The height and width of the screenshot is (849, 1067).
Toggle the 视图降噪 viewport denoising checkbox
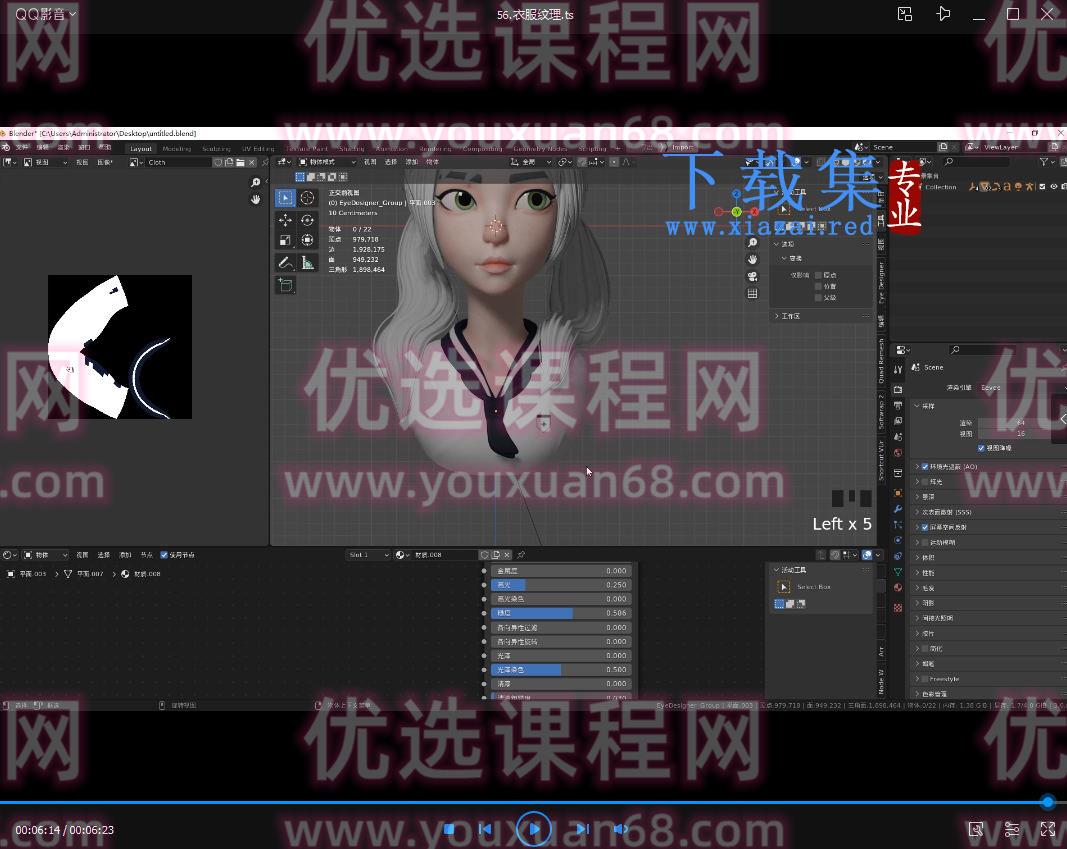[981, 448]
